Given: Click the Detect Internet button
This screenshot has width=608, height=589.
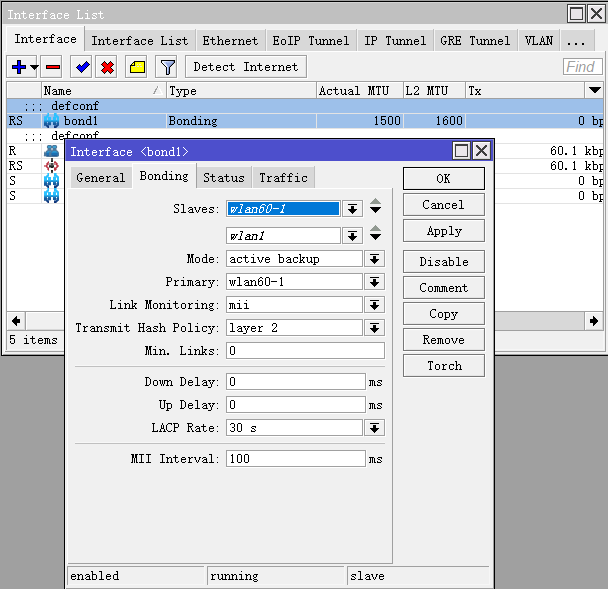Looking at the screenshot, I should pos(245,67).
